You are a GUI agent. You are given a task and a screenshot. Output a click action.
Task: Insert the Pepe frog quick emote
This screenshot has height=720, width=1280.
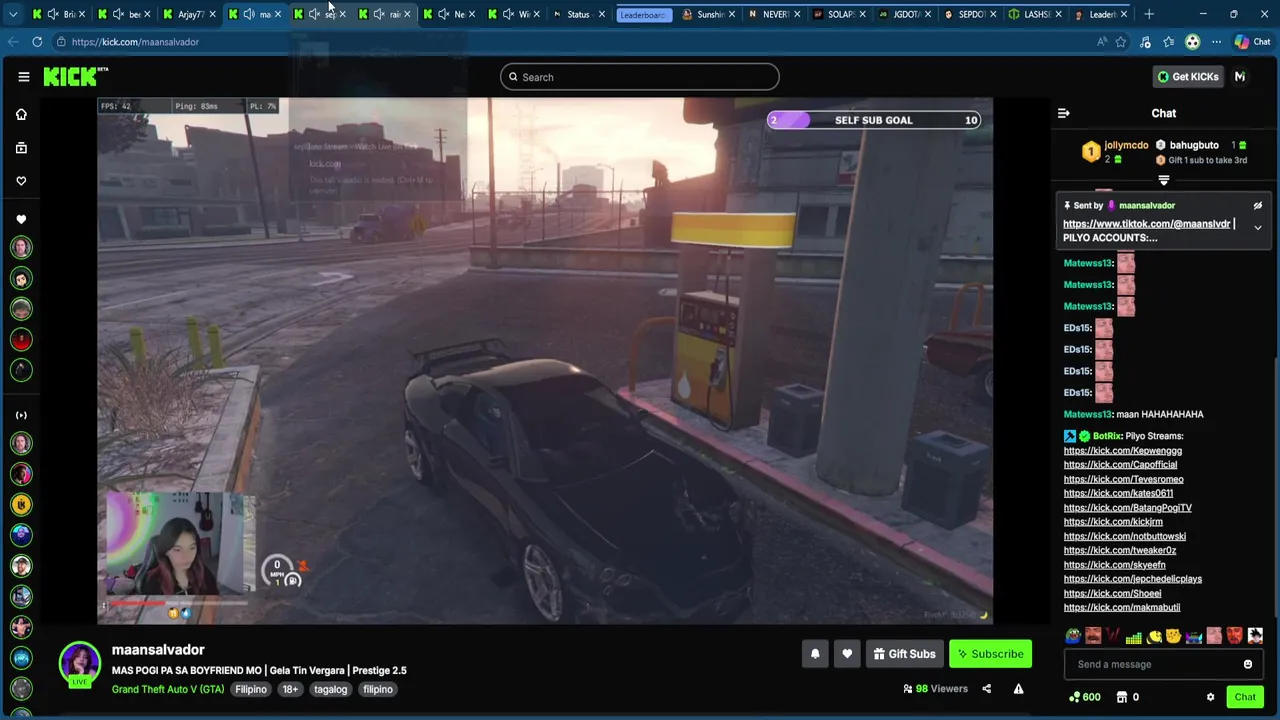pos(1073,636)
